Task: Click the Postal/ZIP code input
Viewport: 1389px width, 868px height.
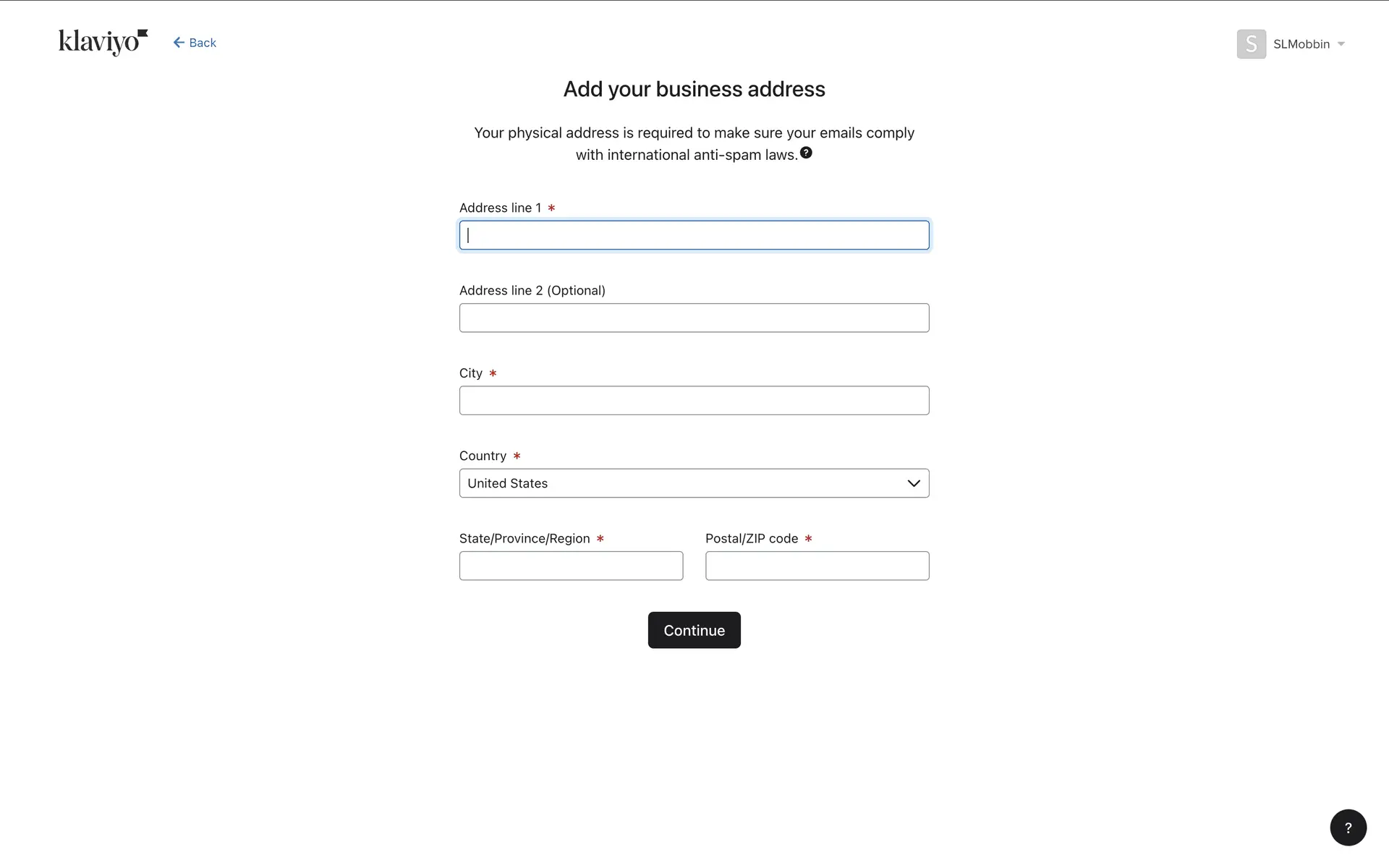Action: click(817, 566)
